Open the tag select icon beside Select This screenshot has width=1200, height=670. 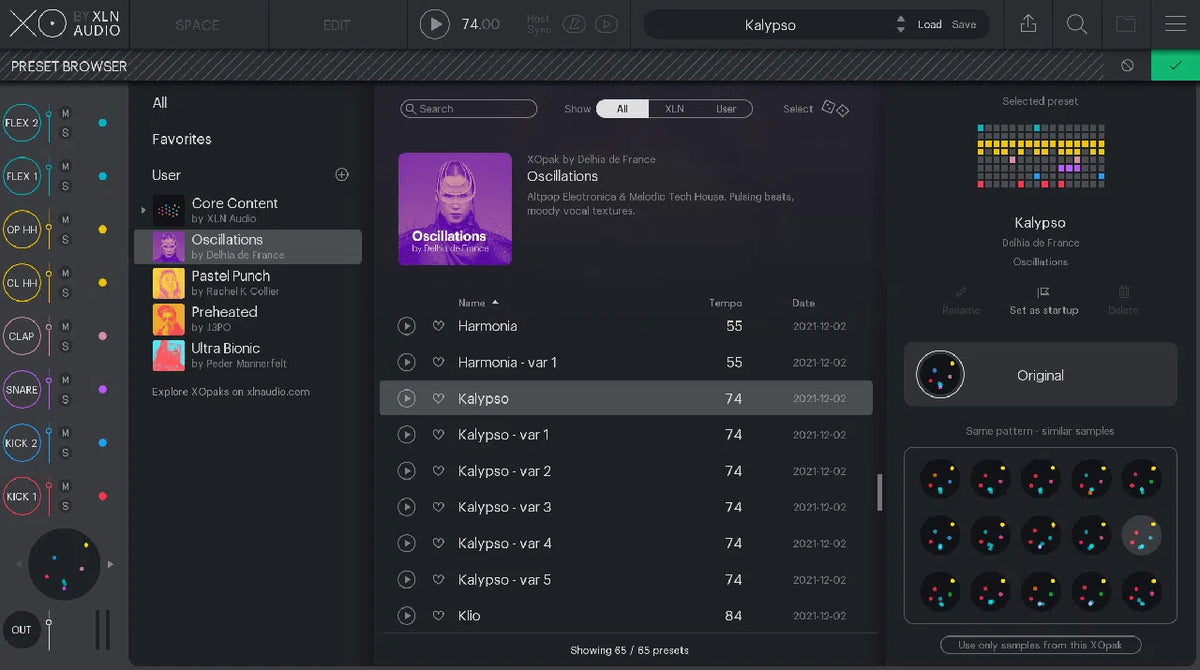pos(836,108)
